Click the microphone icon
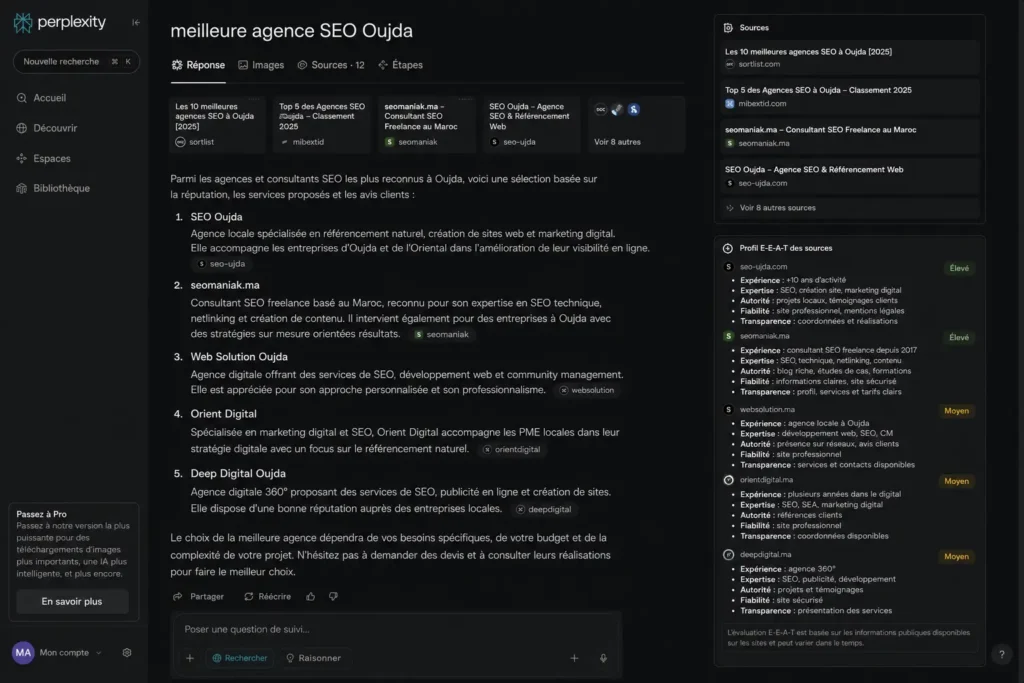Screen dimensions: 1024x683 coord(603,658)
